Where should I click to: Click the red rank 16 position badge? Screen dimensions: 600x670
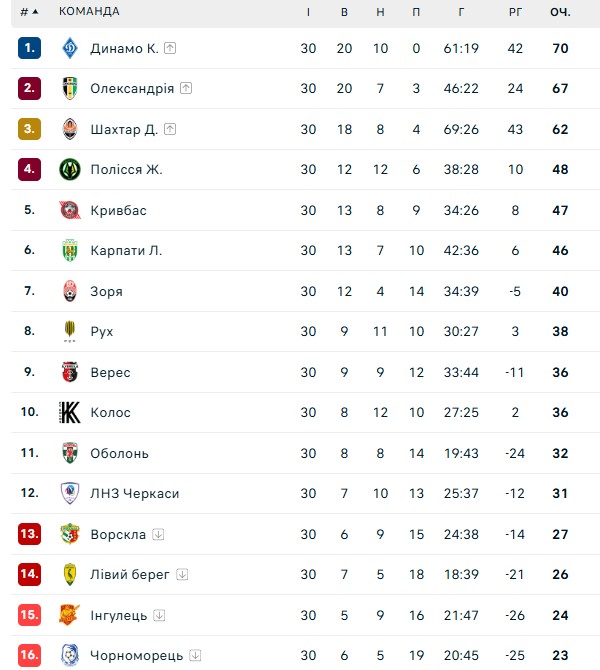tap(29, 655)
